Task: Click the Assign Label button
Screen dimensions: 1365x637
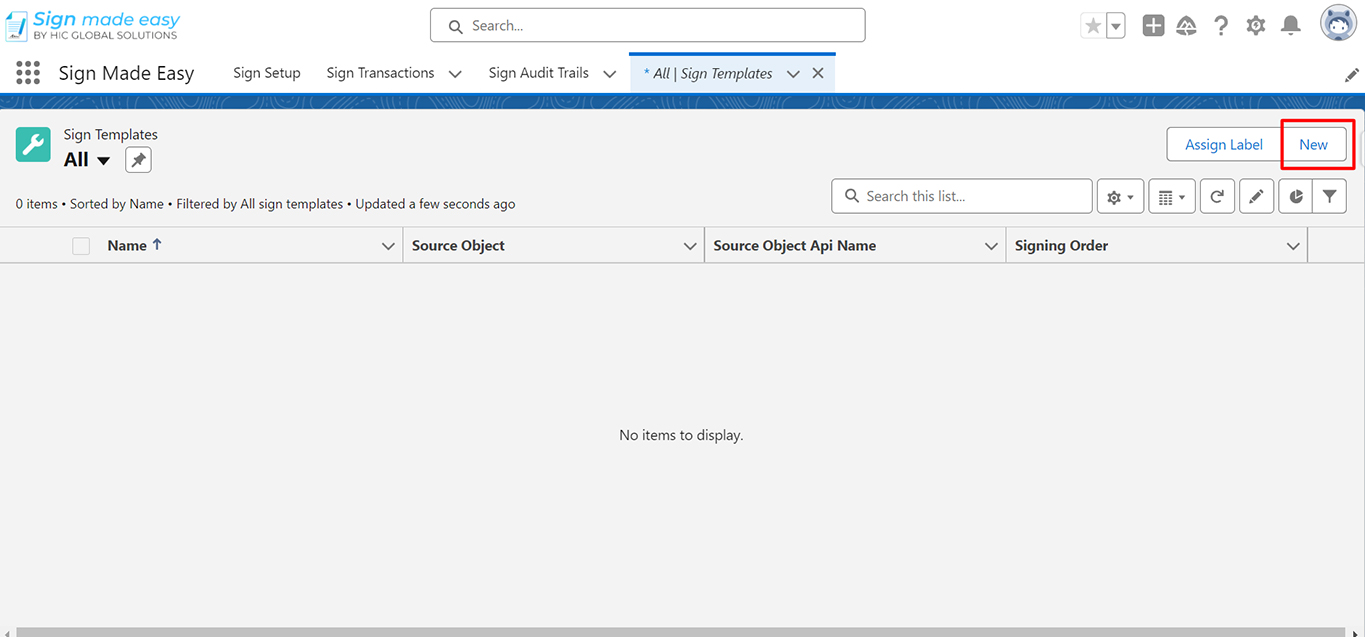Action: 1224,145
